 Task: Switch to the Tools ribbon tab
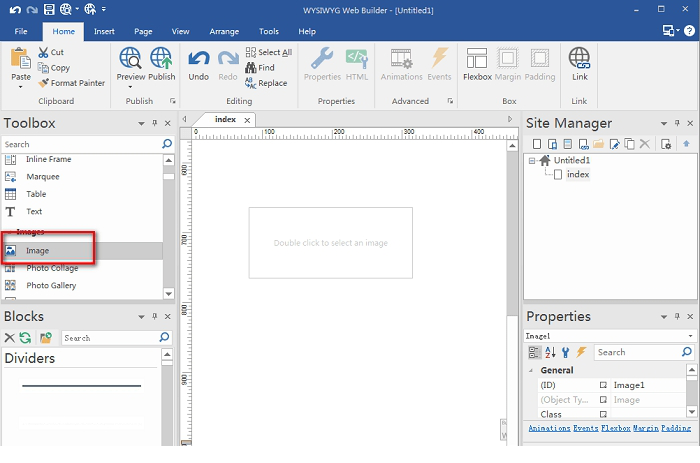click(x=269, y=31)
